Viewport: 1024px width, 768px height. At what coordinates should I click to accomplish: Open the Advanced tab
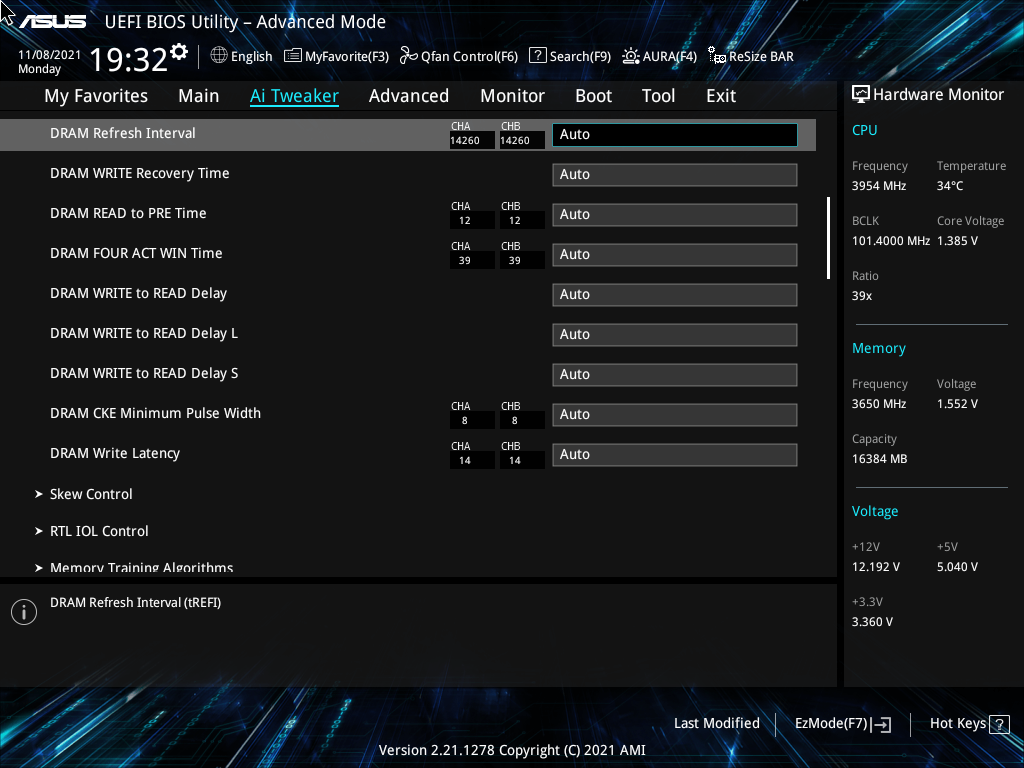[x=409, y=96]
